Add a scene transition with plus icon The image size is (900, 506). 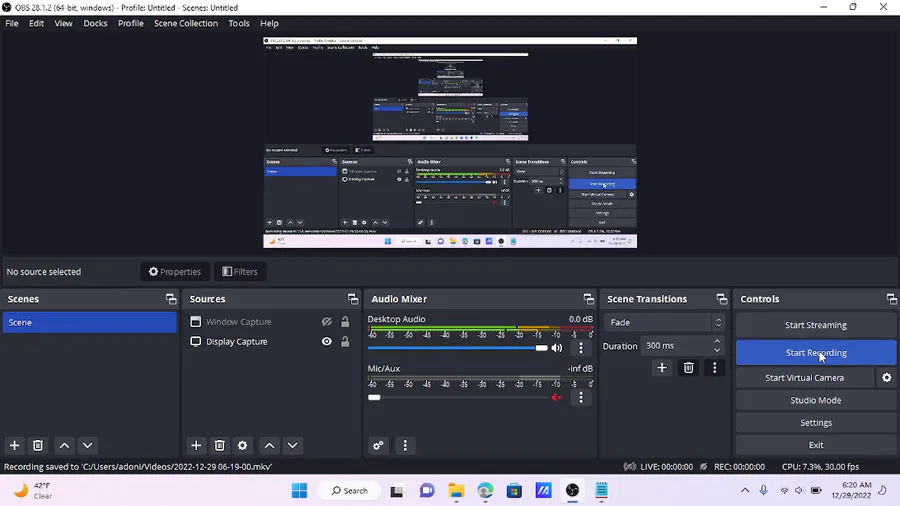click(662, 368)
